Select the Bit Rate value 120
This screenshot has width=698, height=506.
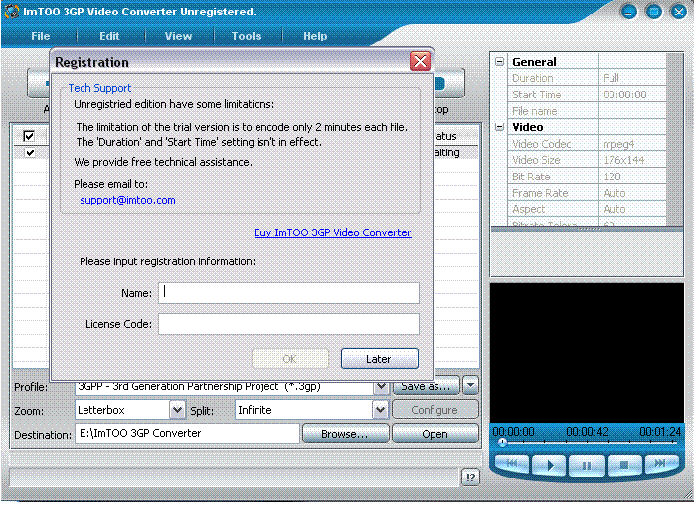632,177
